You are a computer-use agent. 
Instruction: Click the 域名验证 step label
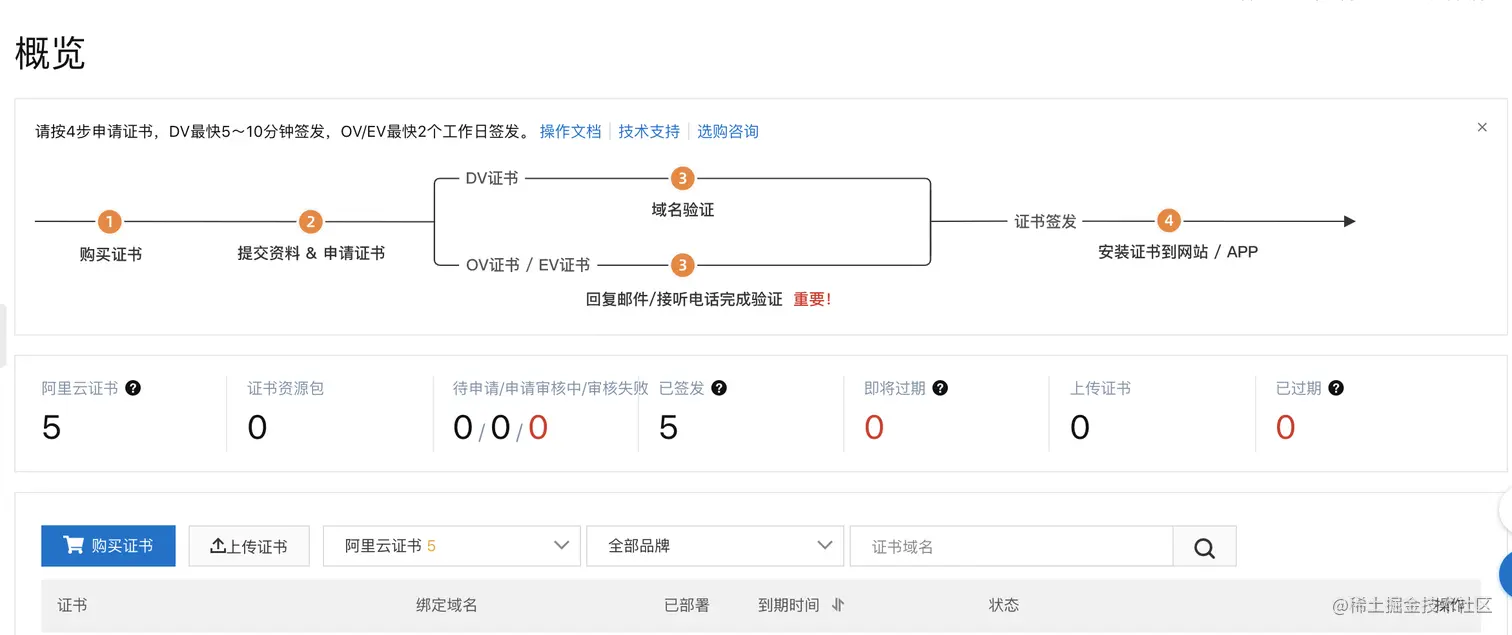(x=683, y=210)
